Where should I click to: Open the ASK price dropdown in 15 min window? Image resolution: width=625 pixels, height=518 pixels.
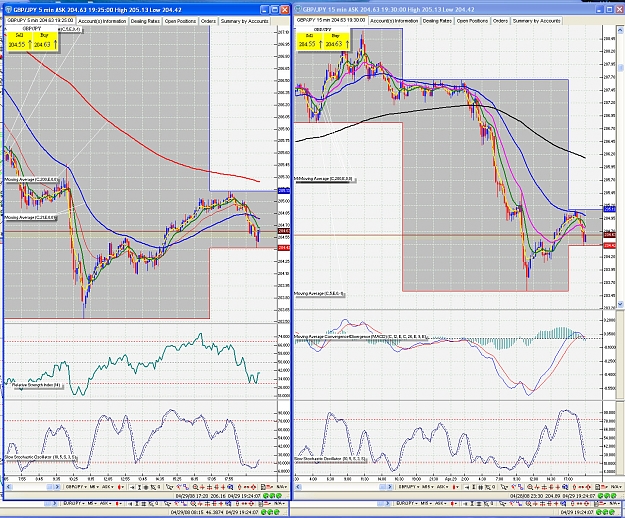(x=442, y=487)
